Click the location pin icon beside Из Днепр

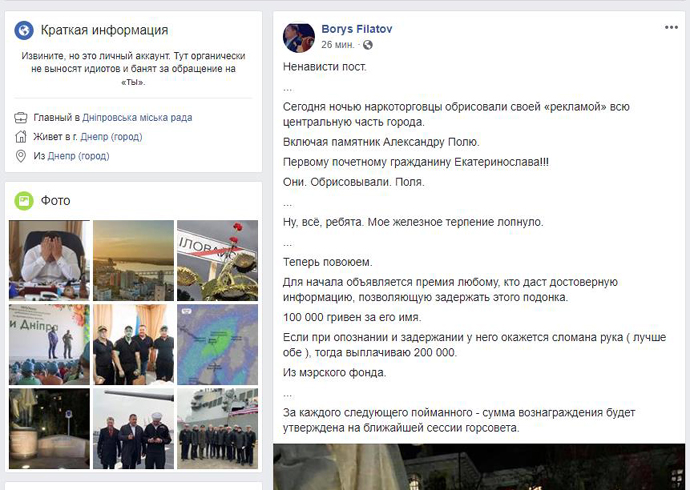21,156
